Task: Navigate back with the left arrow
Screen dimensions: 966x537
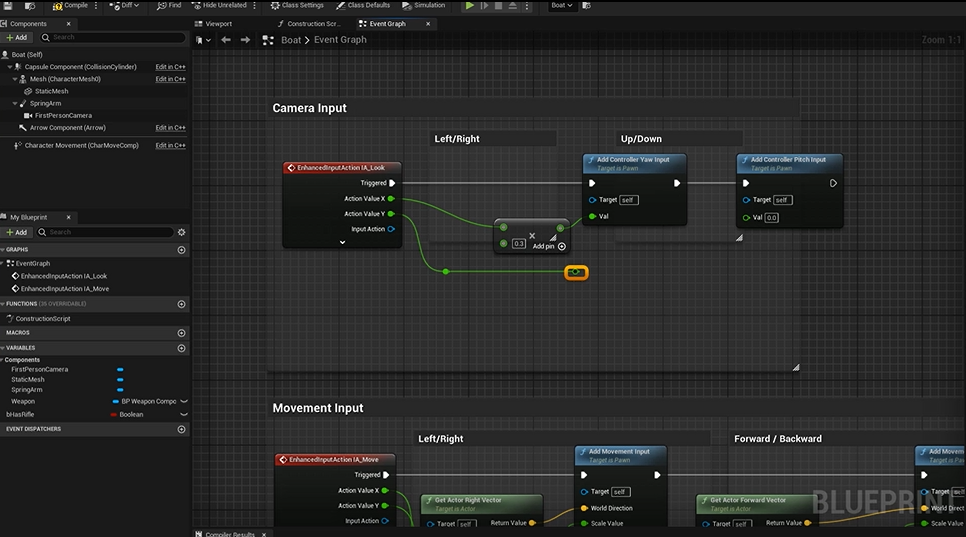Action: (x=226, y=40)
